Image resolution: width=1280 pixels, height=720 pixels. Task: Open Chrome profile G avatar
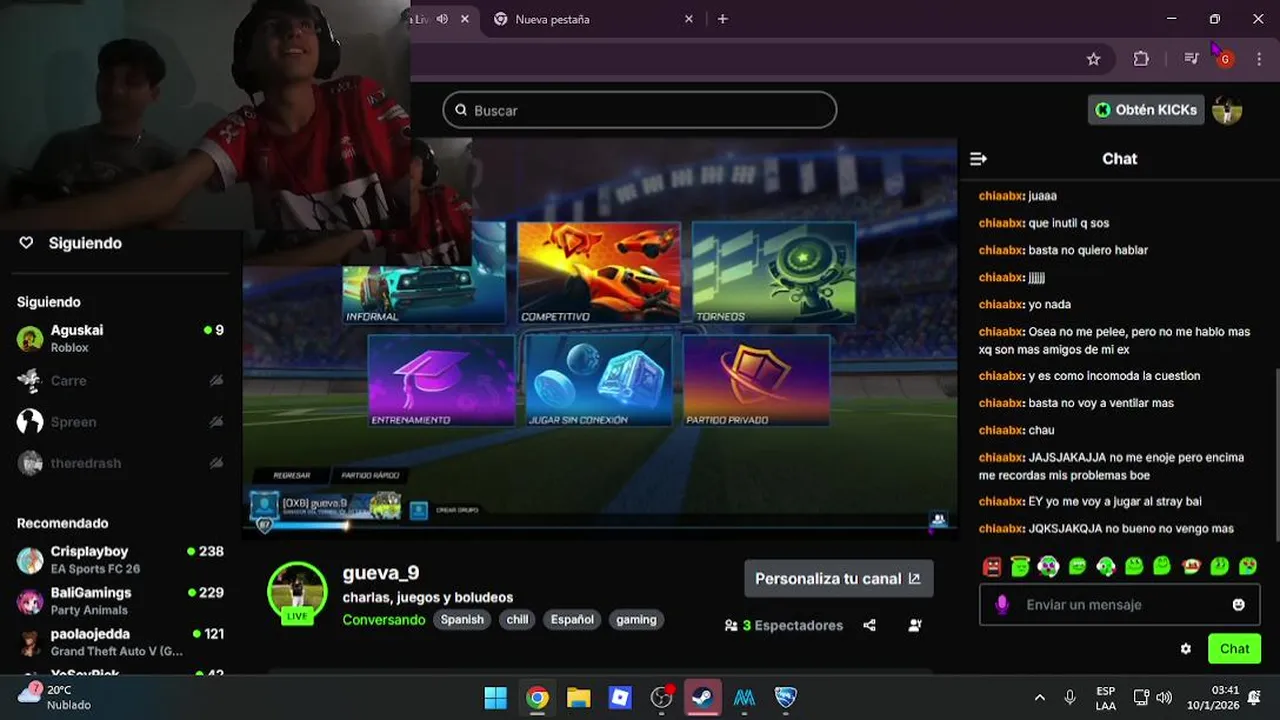1225,59
